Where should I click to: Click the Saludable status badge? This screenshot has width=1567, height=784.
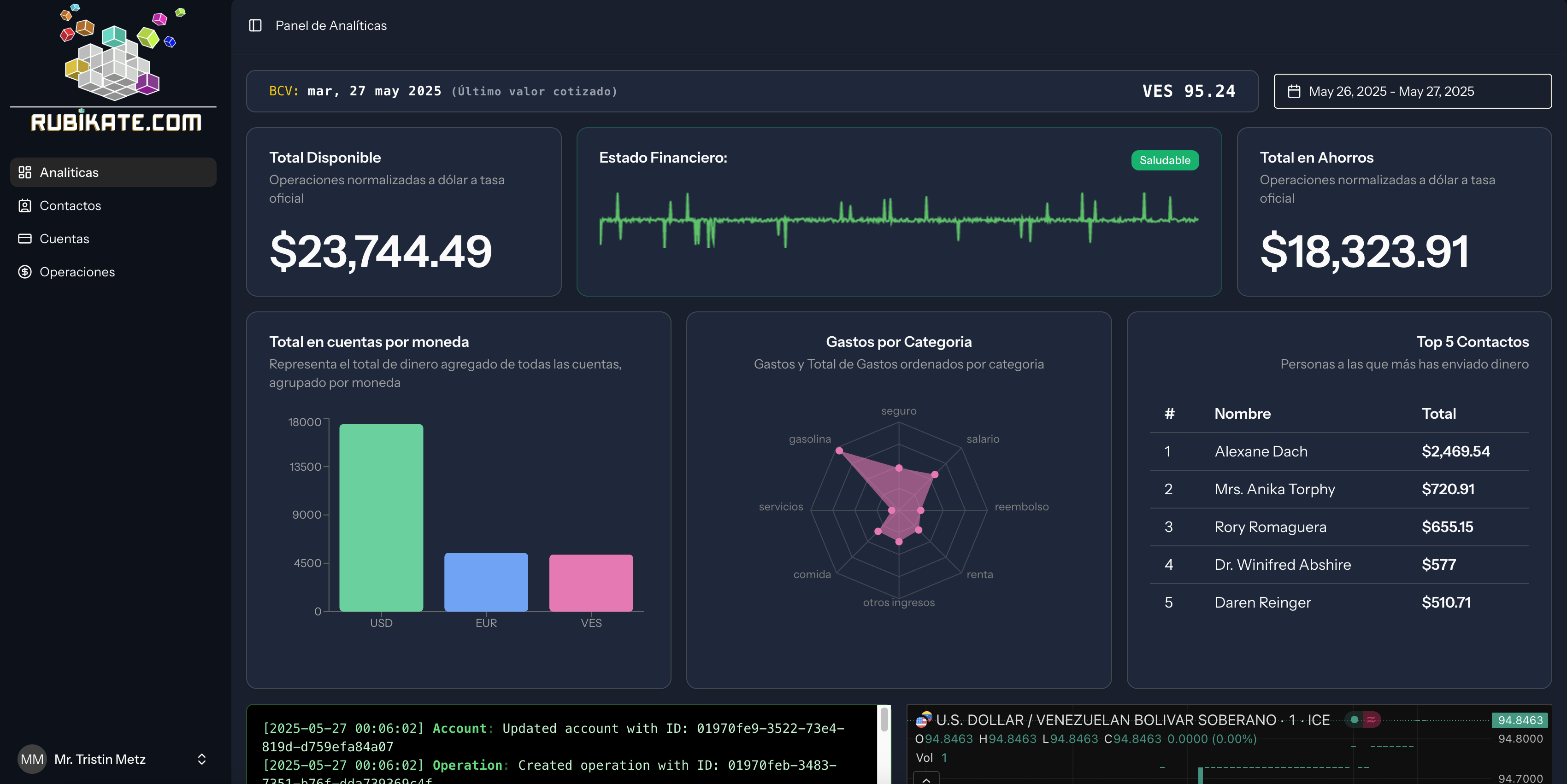click(1164, 160)
